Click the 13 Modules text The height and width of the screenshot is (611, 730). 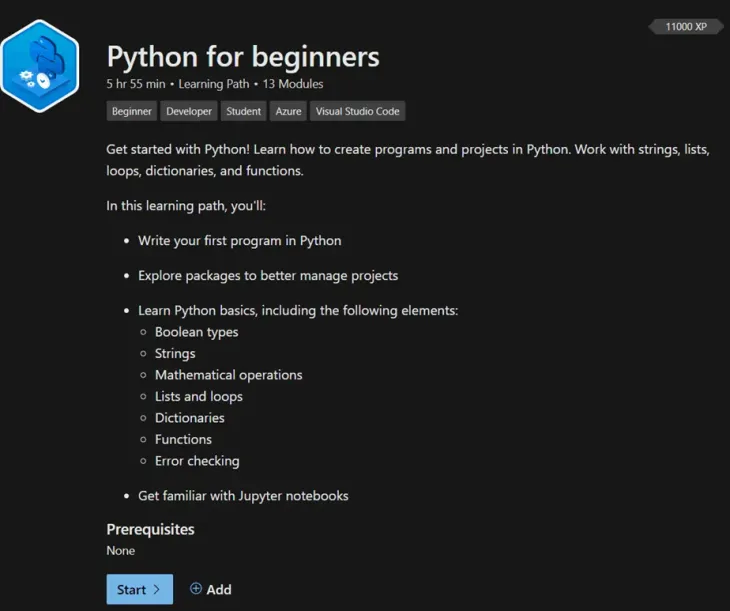pos(293,84)
